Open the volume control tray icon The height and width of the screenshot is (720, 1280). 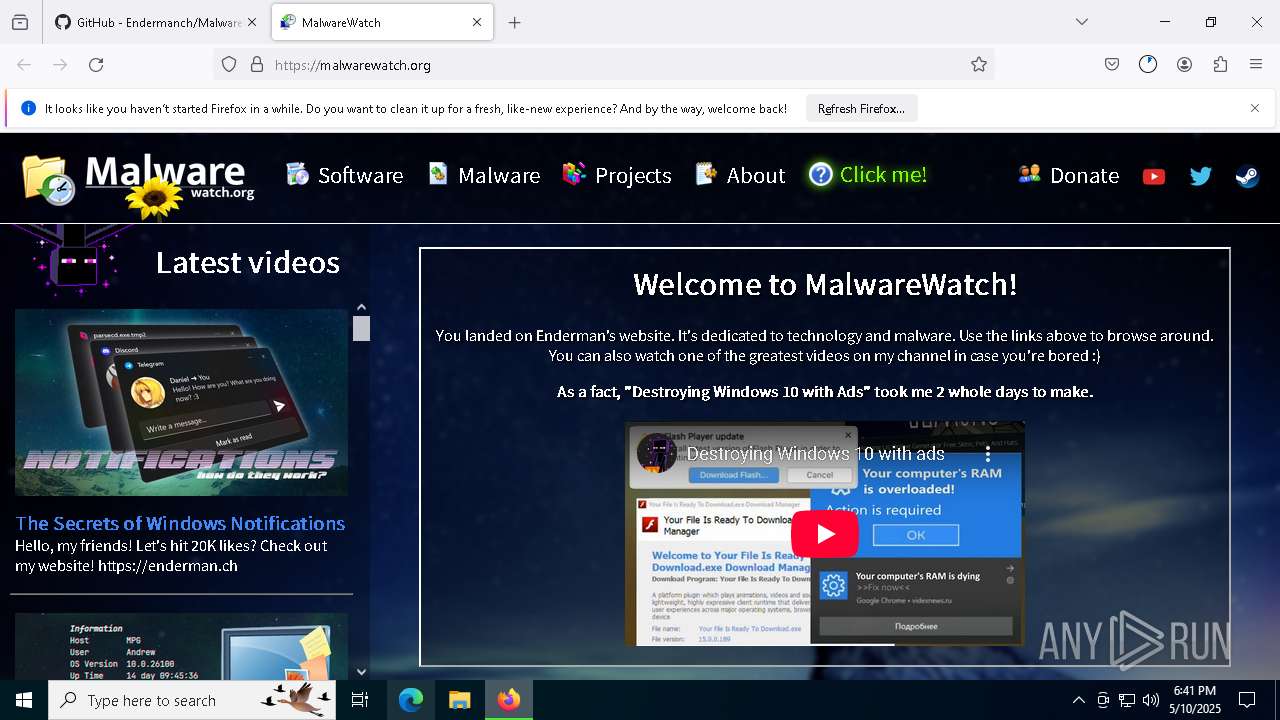pos(1151,700)
